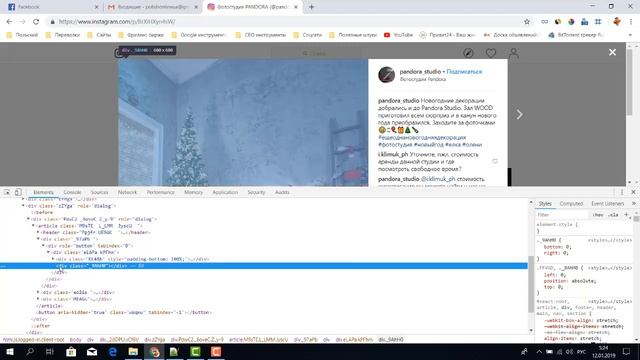The width and height of the screenshot is (640, 360).
Task: Add a new style rule with the plus
Action: click(626, 214)
